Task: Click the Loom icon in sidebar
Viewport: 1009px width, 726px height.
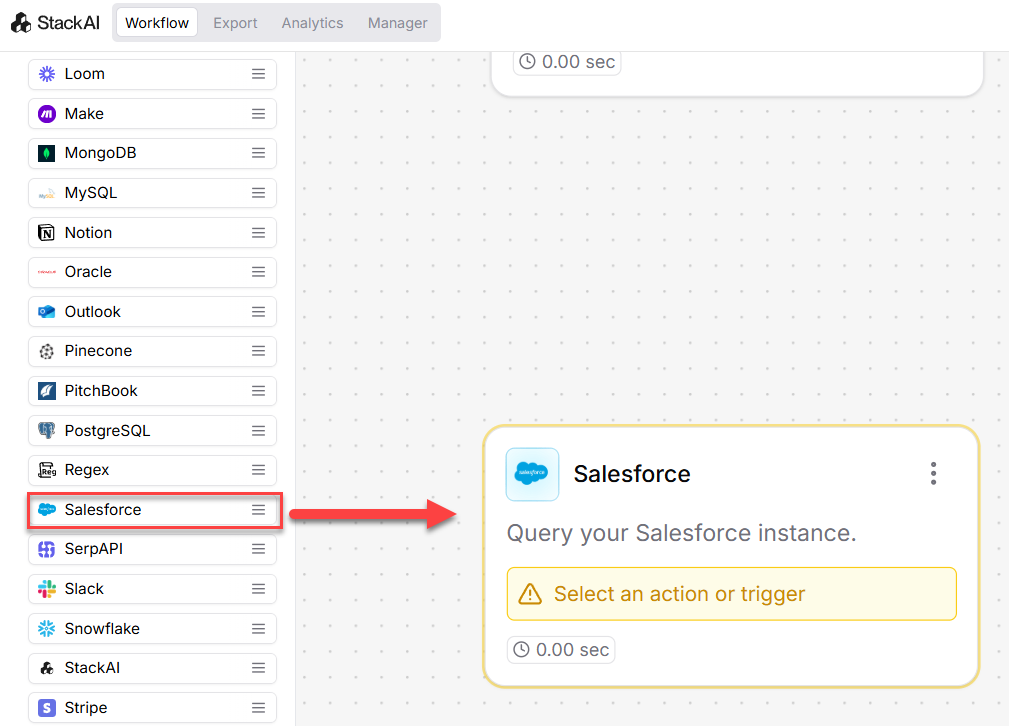Action: click(46, 74)
